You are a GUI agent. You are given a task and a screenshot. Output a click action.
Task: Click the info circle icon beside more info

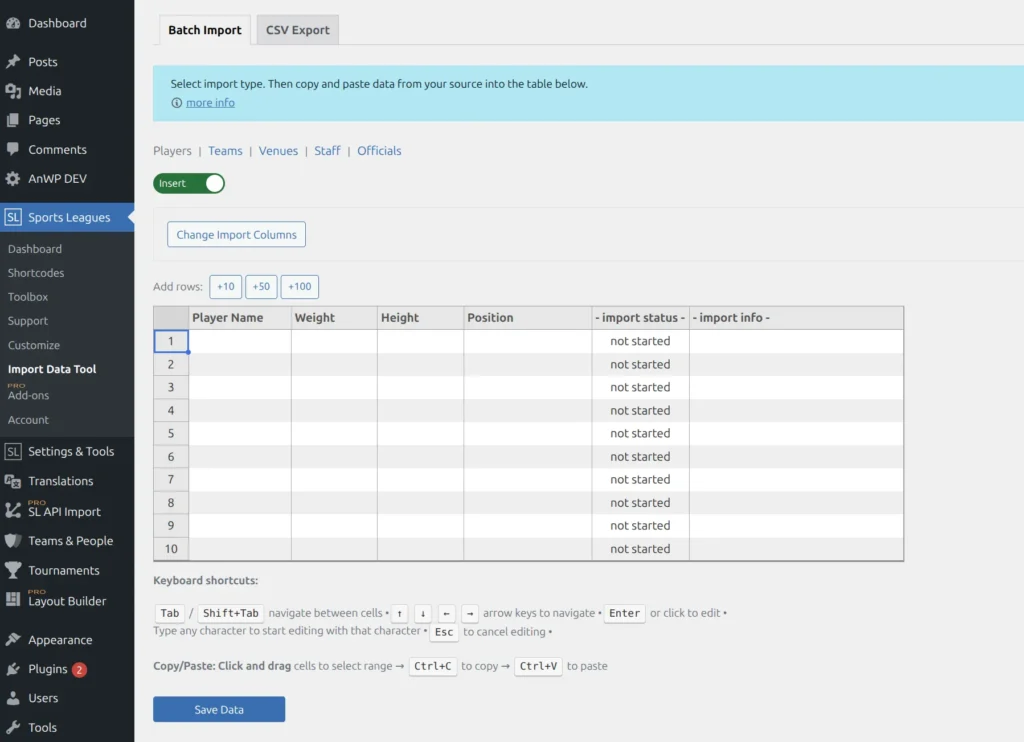176,103
